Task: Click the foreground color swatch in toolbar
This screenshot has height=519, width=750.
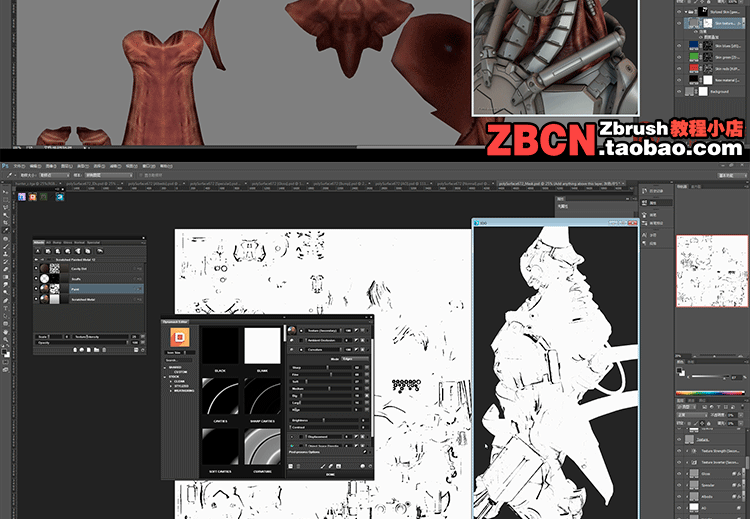Action: (x=4, y=352)
